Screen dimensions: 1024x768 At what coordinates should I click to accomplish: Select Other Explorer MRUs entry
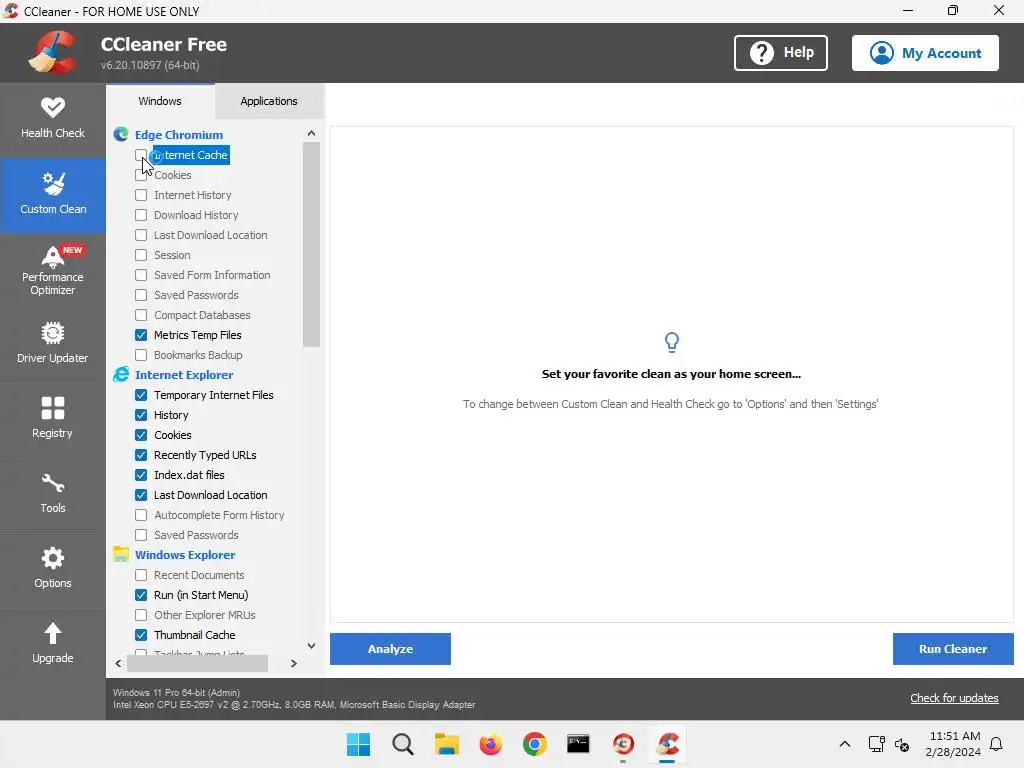204,615
